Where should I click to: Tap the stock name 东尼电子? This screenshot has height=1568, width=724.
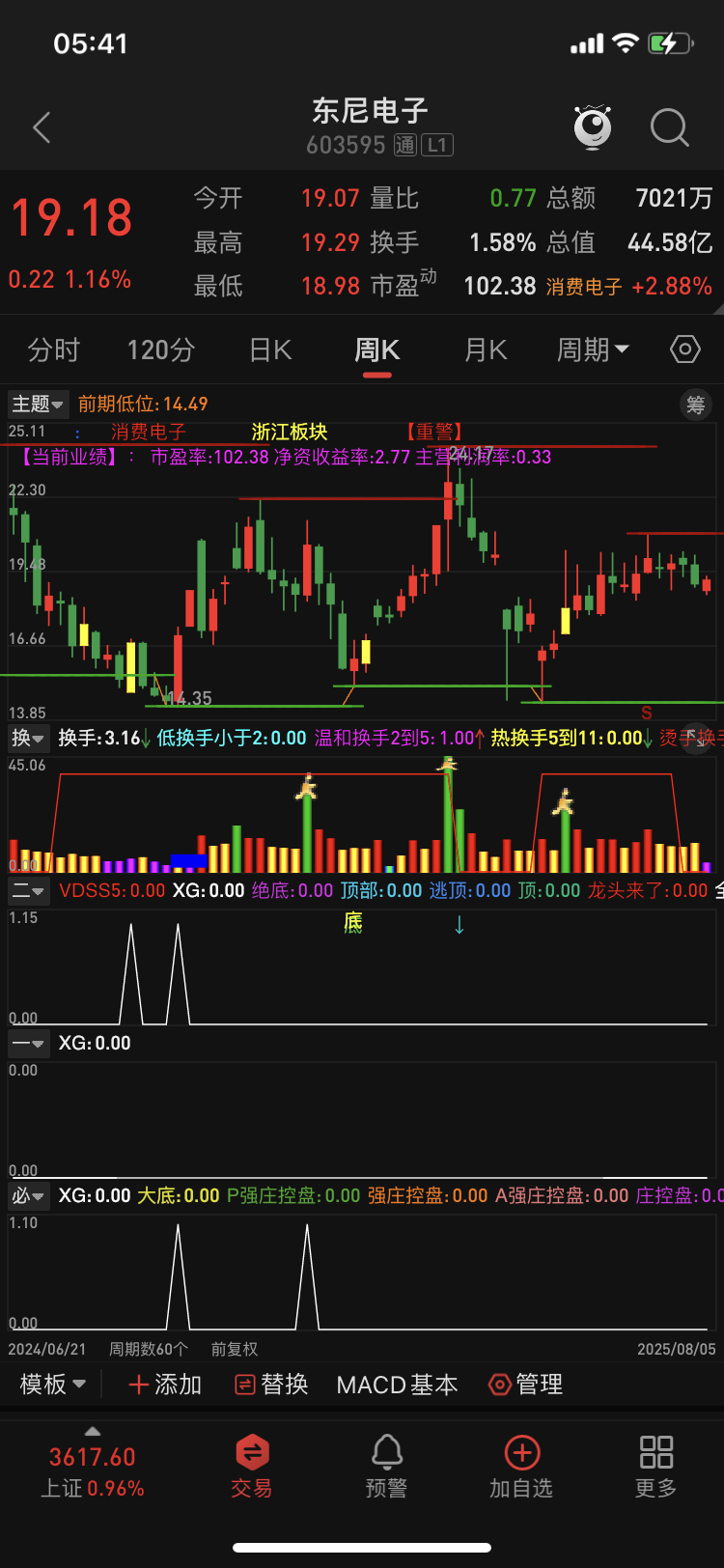coord(370,110)
